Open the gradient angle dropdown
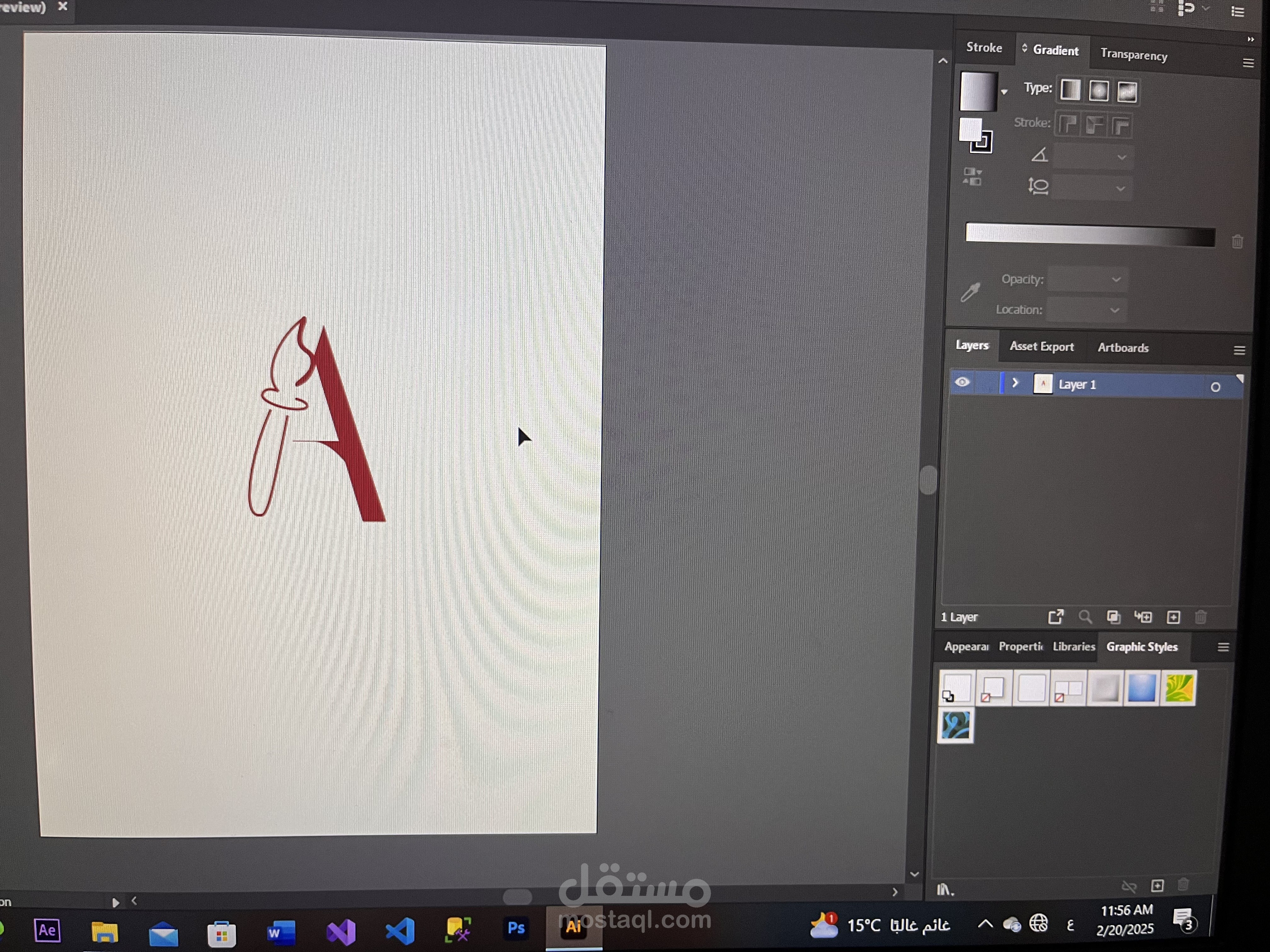The height and width of the screenshot is (952, 1270). 1121,157
